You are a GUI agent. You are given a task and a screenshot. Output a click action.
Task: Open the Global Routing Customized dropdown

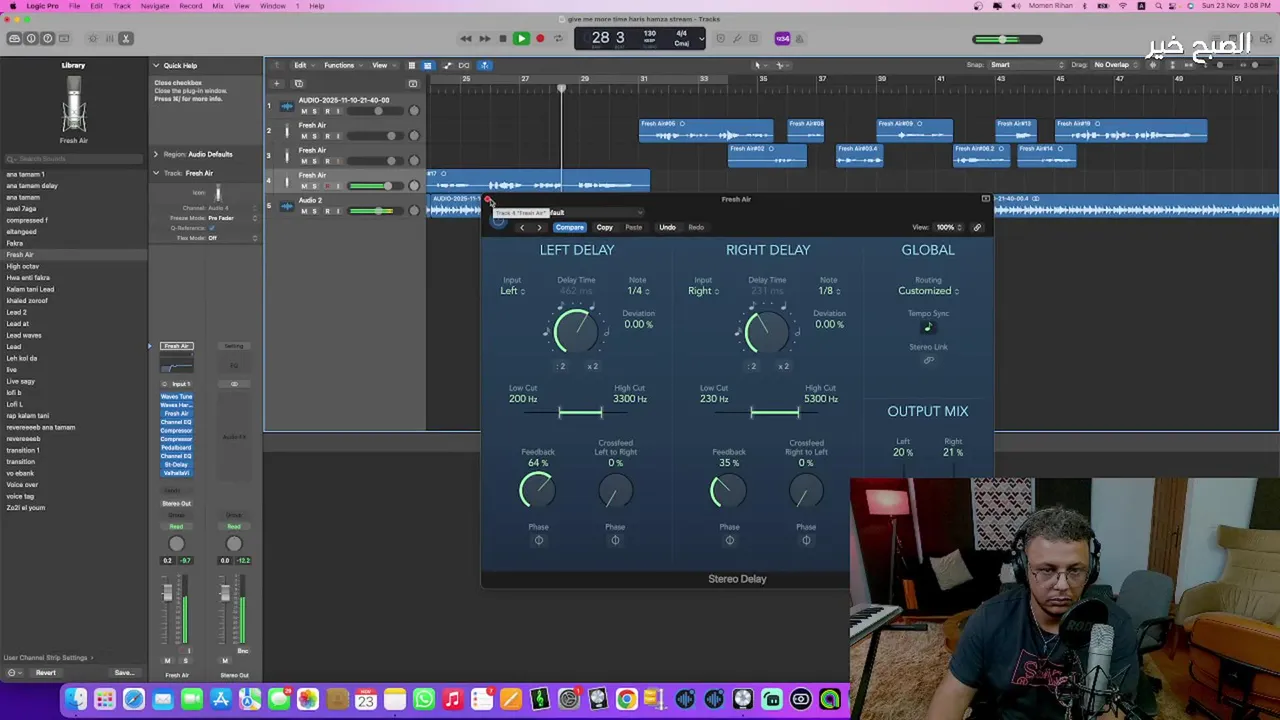(928, 291)
